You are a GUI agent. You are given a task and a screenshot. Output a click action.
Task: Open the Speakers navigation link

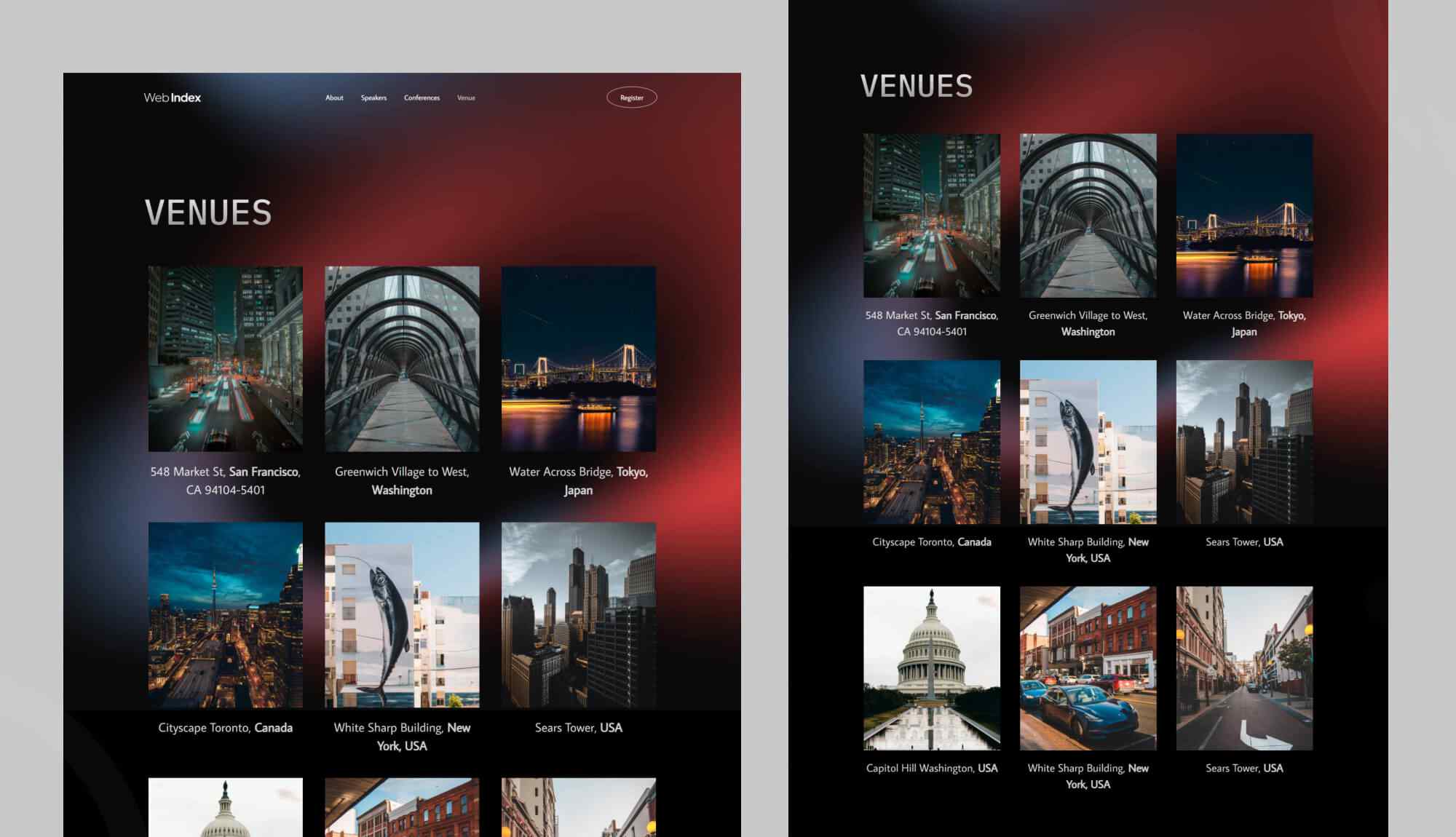click(x=374, y=98)
